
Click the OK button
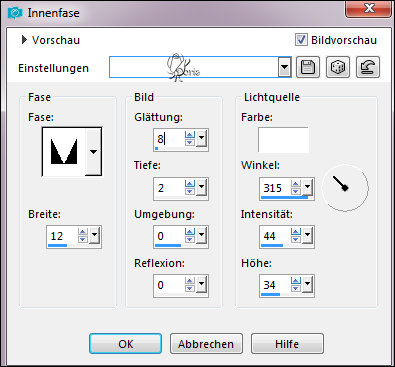coord(126,344)
